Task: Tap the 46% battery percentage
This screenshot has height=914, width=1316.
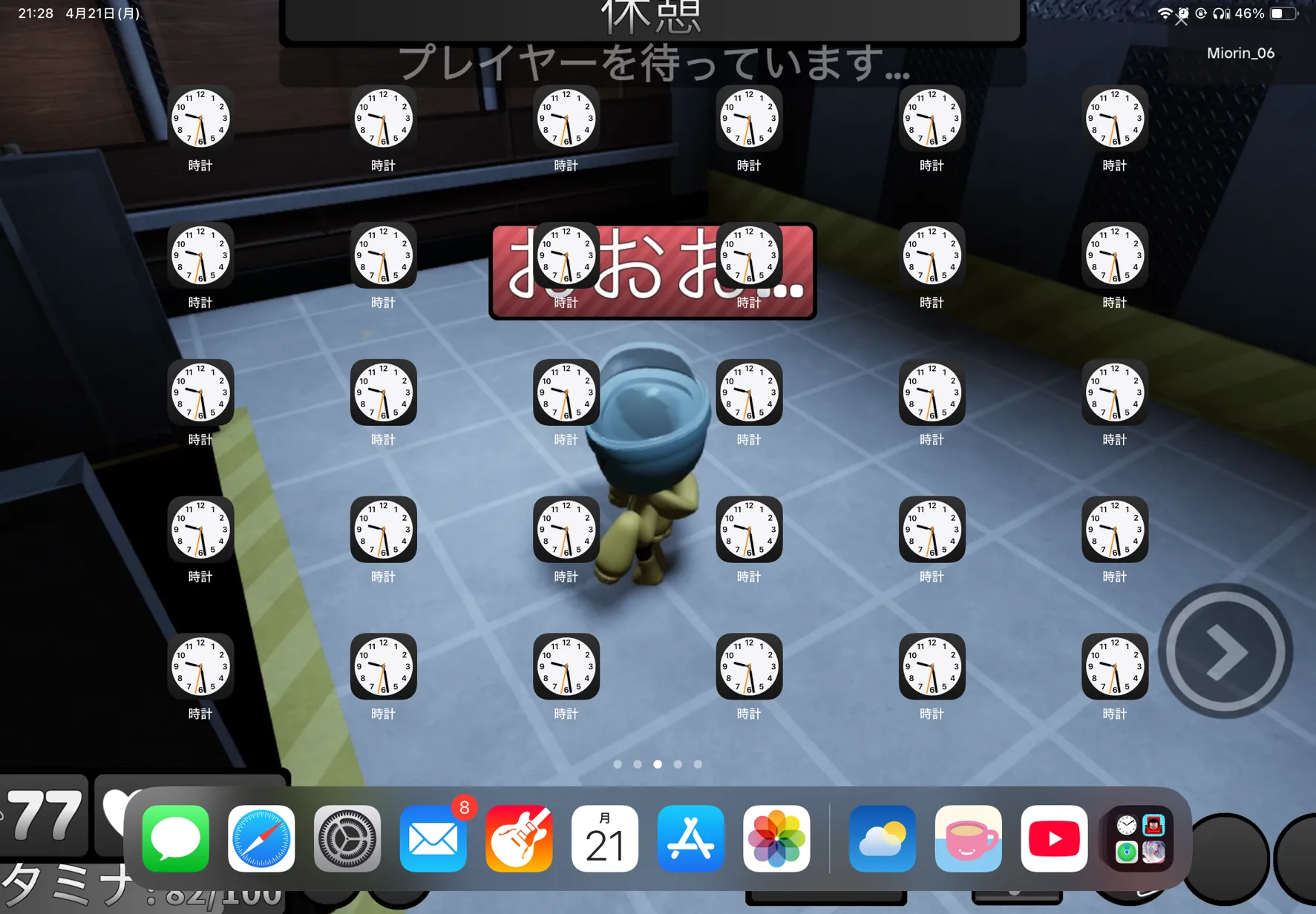Action: (1249, 13)
